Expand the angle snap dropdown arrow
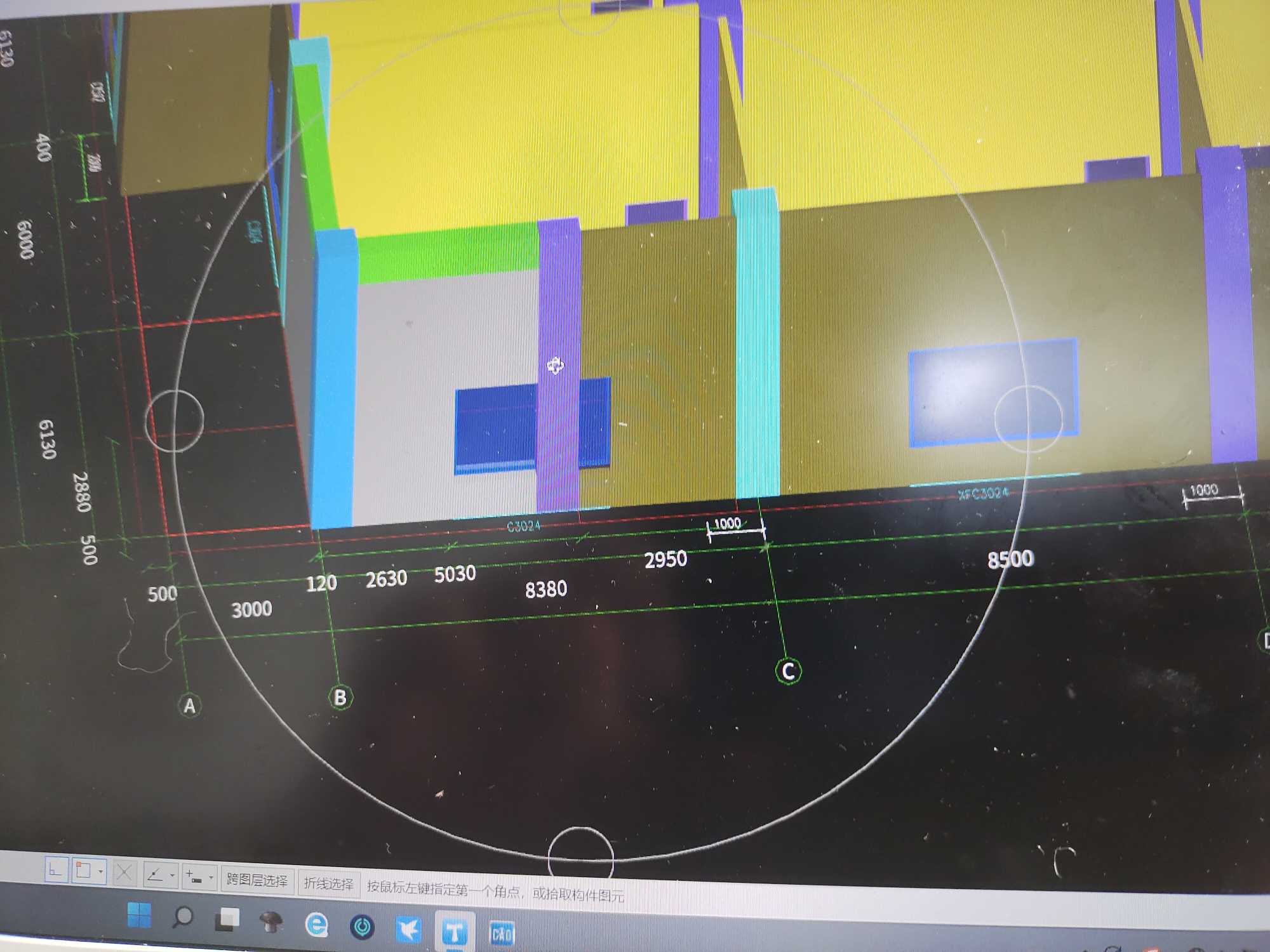1270x952 pixels. (x=172, y=876)
